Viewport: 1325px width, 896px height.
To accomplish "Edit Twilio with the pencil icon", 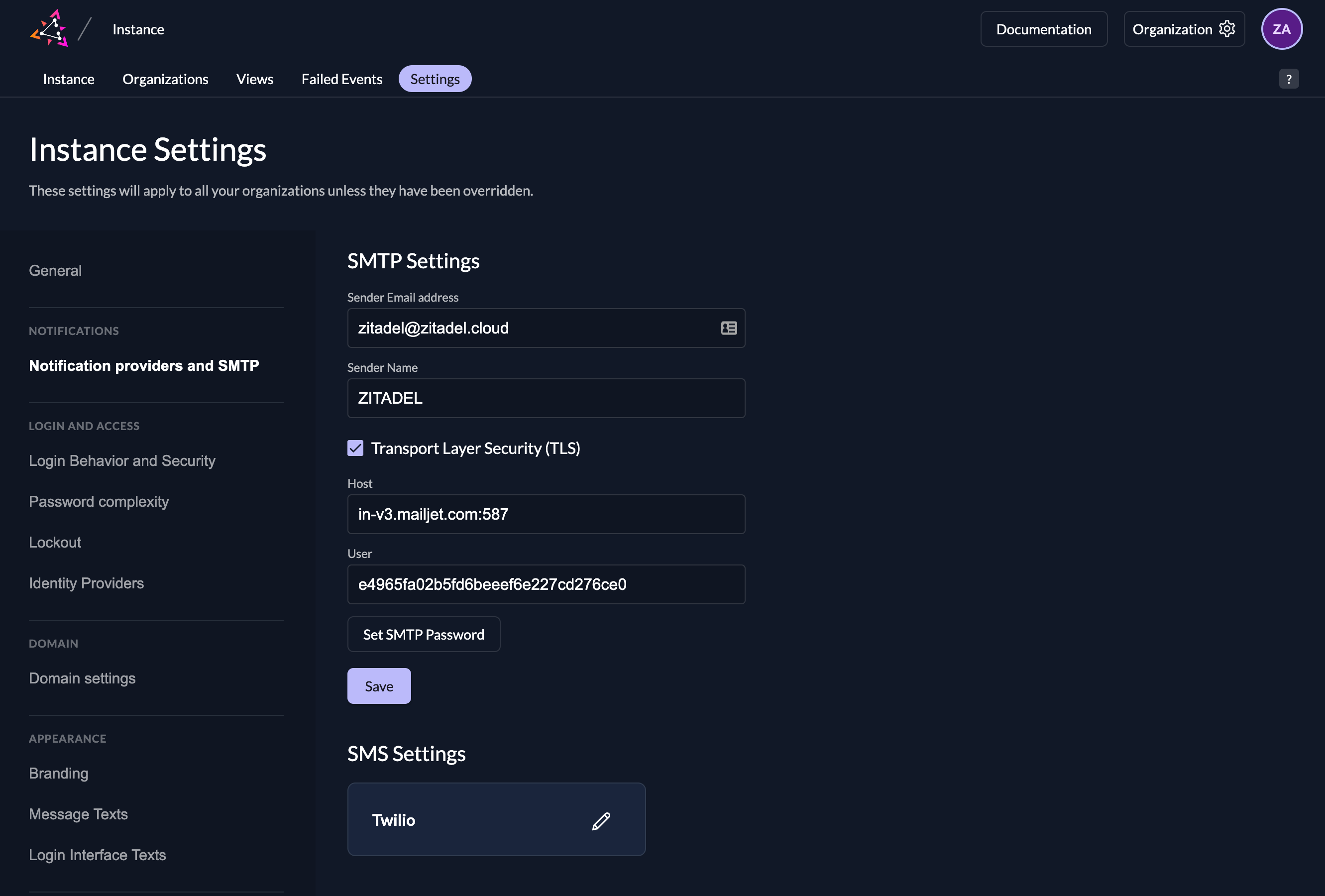I will coord(601,821).
